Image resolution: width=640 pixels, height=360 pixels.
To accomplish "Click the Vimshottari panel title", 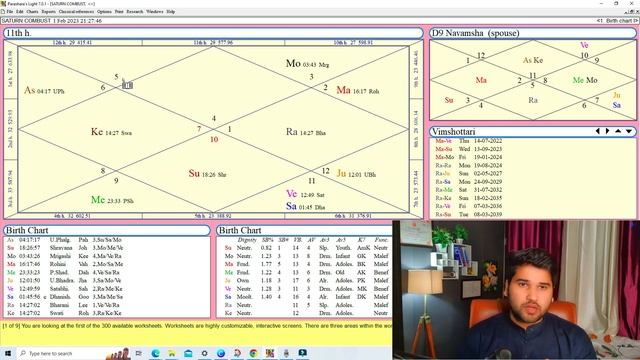I will tap(533, 131).
